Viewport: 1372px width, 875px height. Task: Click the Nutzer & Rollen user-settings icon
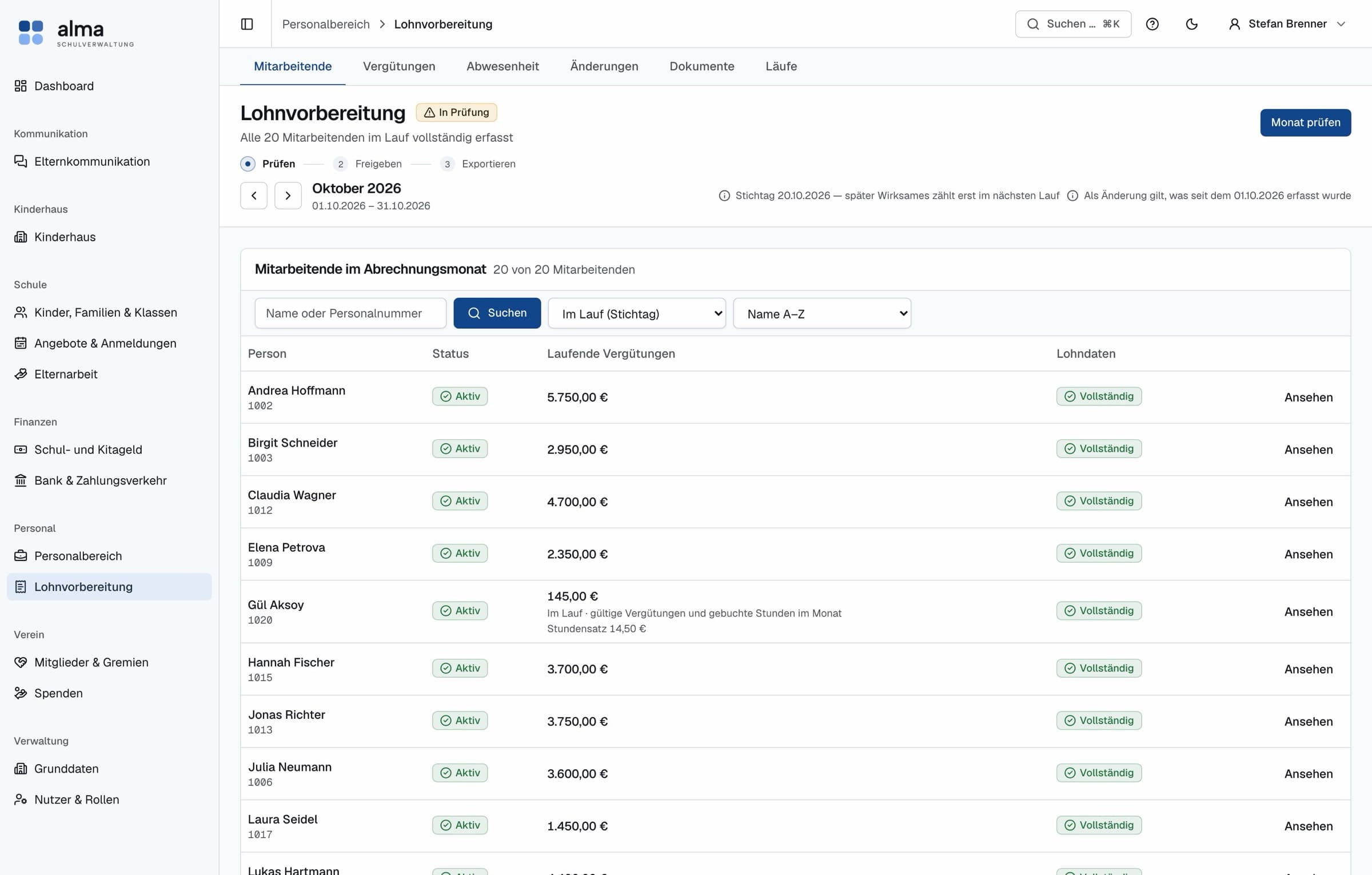(x=21, y=800)
